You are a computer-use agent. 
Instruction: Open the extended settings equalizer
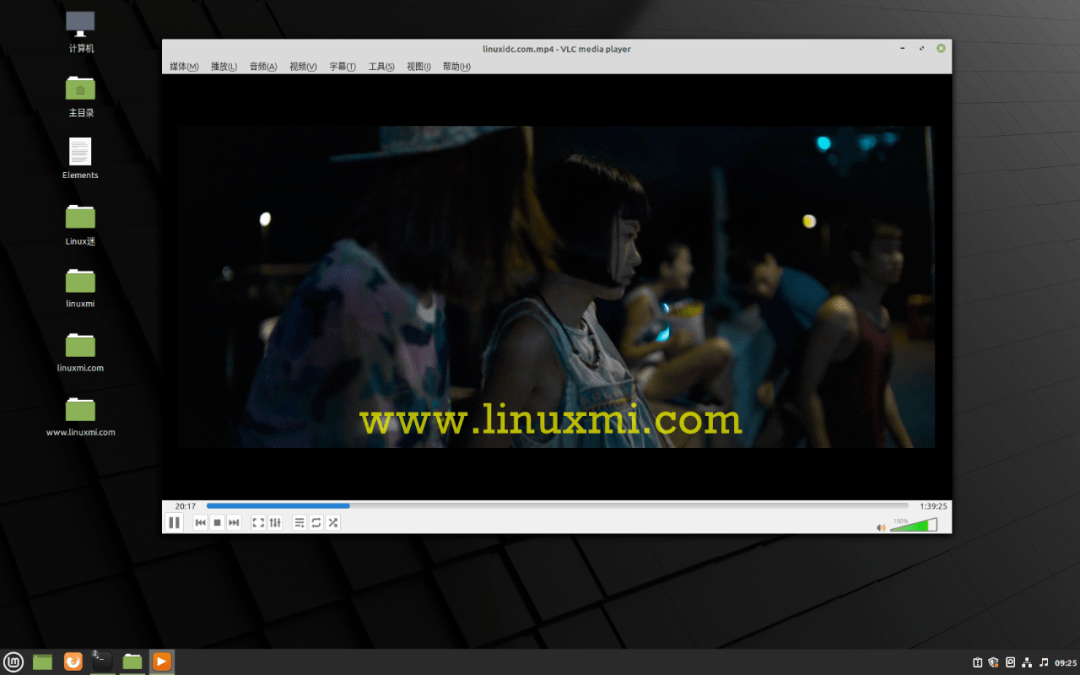[x=276, y=522]
